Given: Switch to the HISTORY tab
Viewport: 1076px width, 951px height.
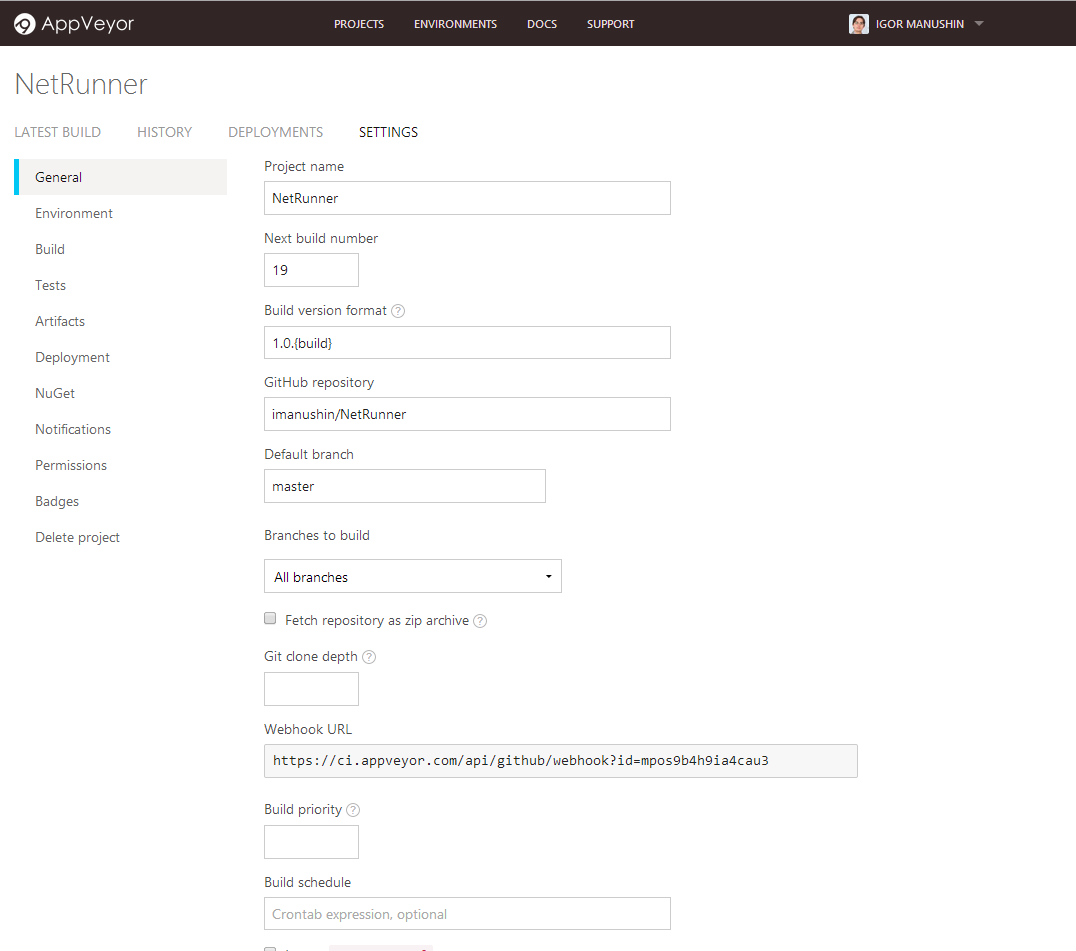Looking at the screenshot, I should 164,131.
